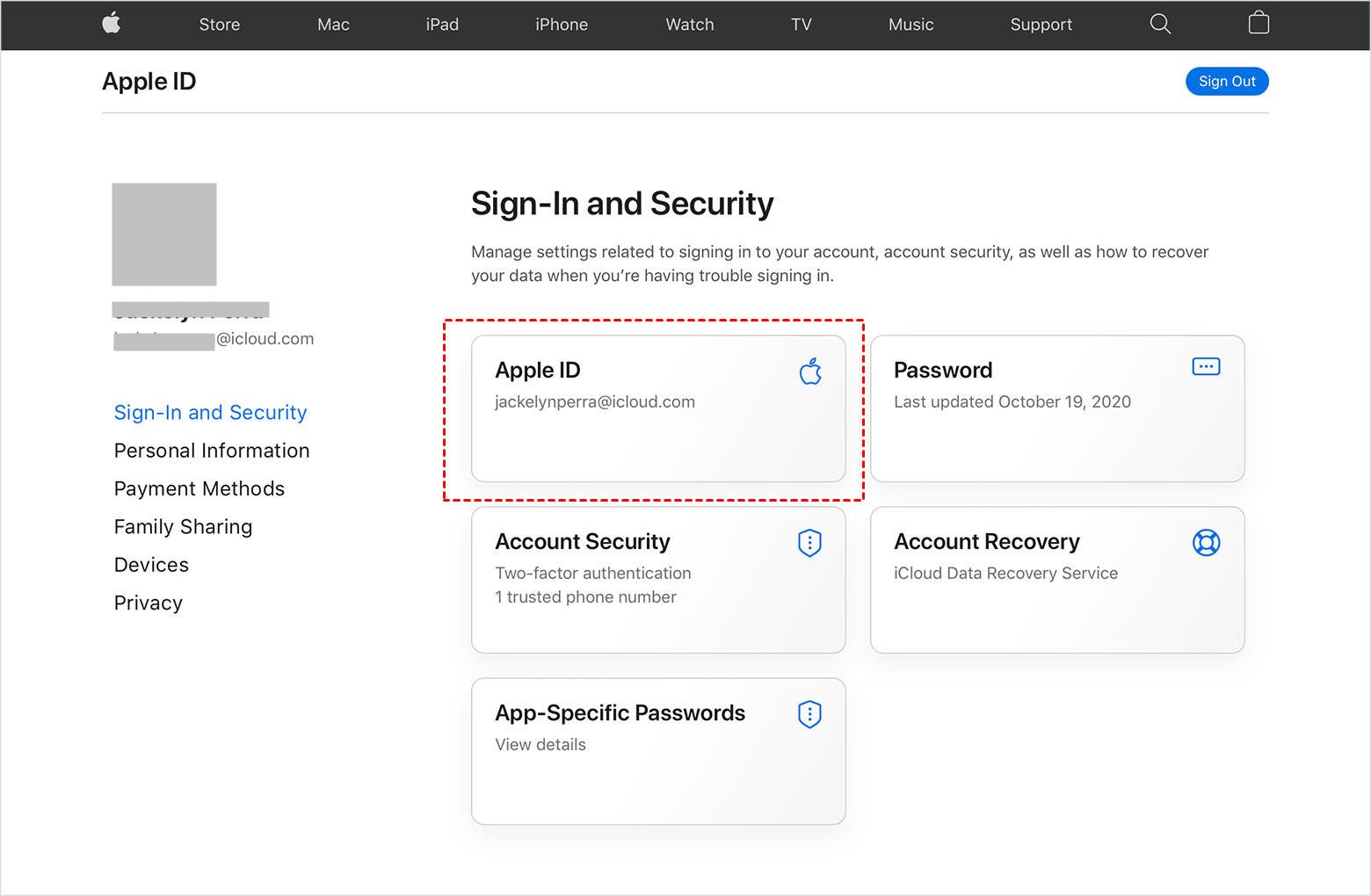1371x896 pixels.
Task: Select the Support navigation item
Action: coord(1041,25)
